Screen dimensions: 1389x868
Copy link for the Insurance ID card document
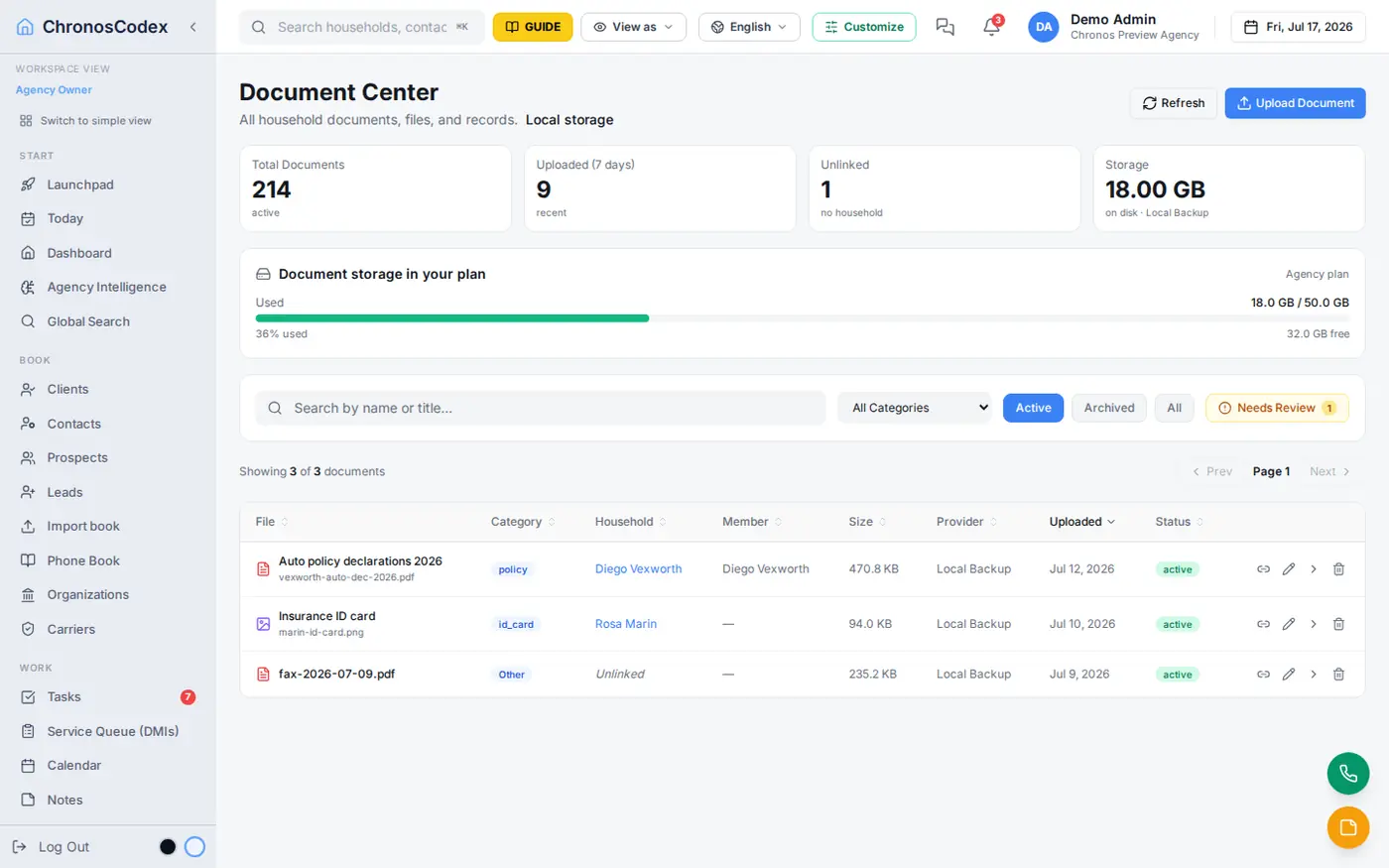click(x=1263, y=624)
